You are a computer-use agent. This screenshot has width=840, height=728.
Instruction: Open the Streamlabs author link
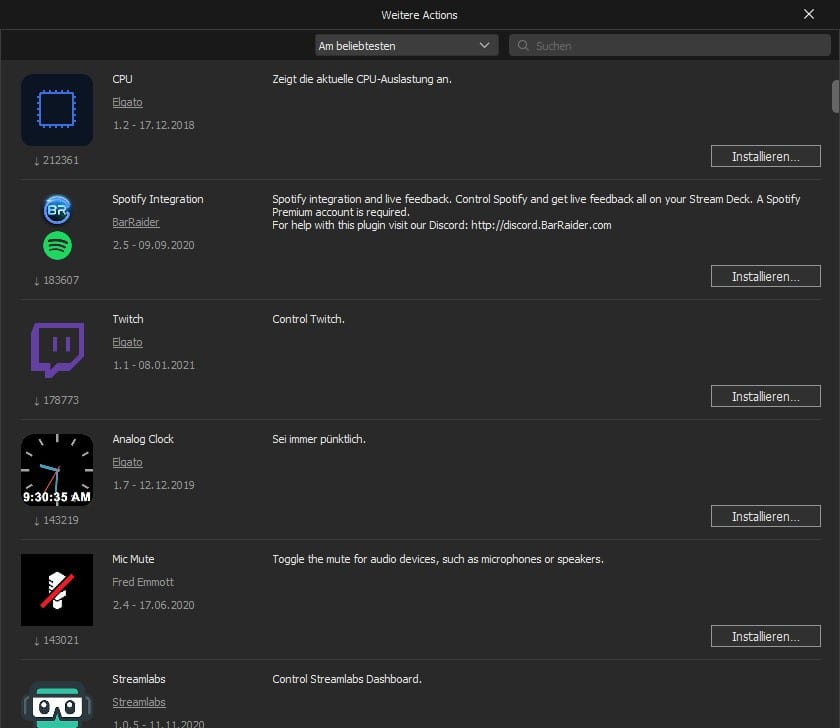(x=139, y=702)
